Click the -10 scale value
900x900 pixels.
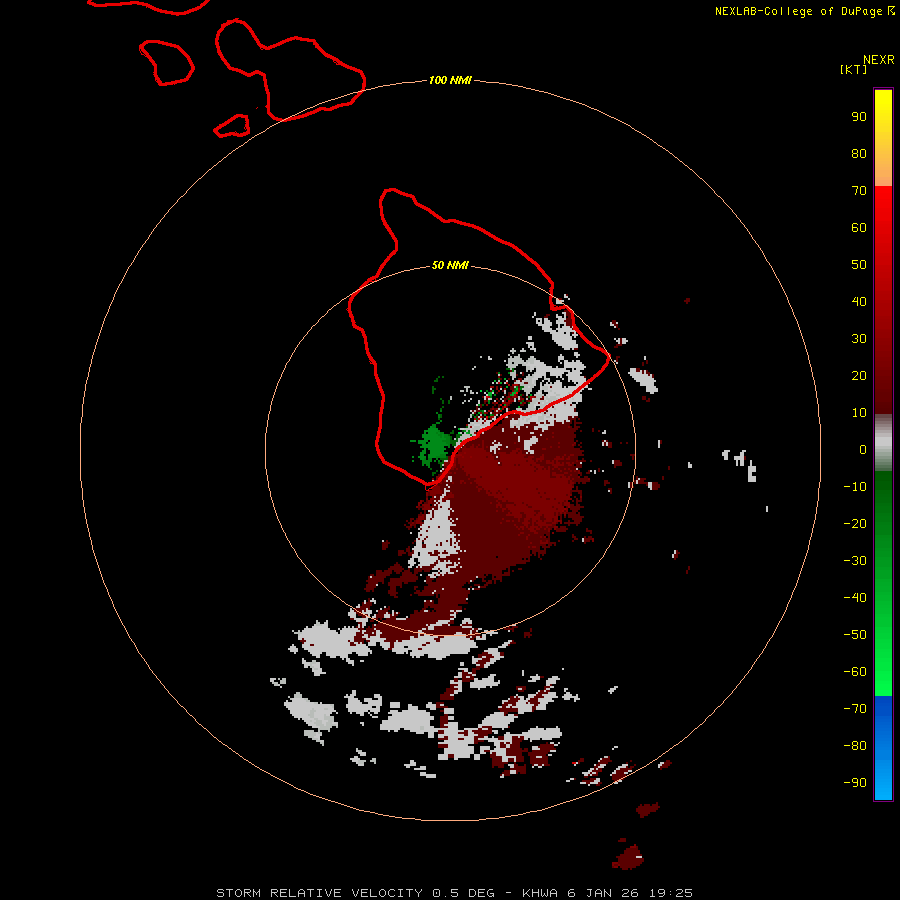(855, 487)
